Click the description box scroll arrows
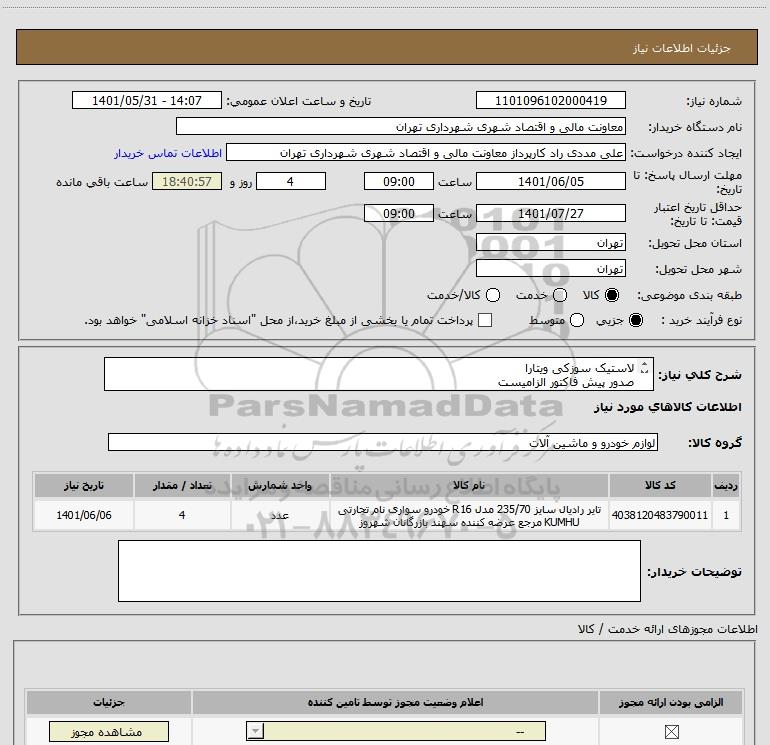The image size is (770, 745). coord(645,367)
